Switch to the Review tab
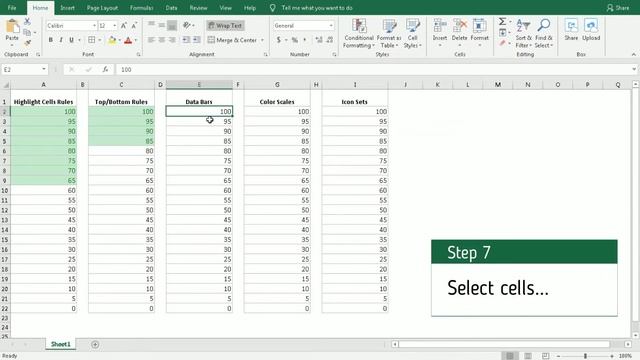The width and height of the screenshot is (640, 360). [x=198, y=8]
